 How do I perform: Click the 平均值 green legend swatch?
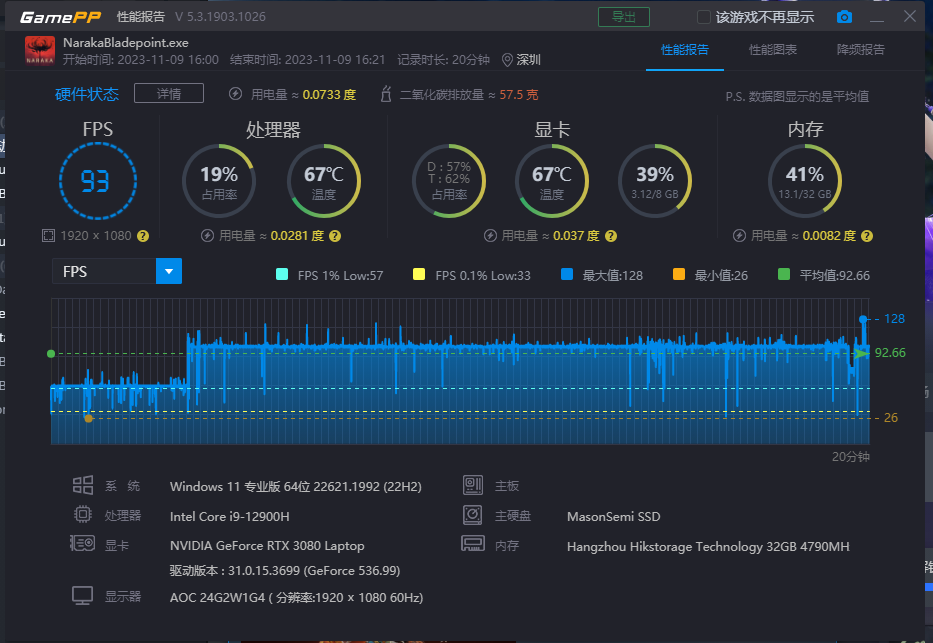pyautogui.click(x=784, y=274)
